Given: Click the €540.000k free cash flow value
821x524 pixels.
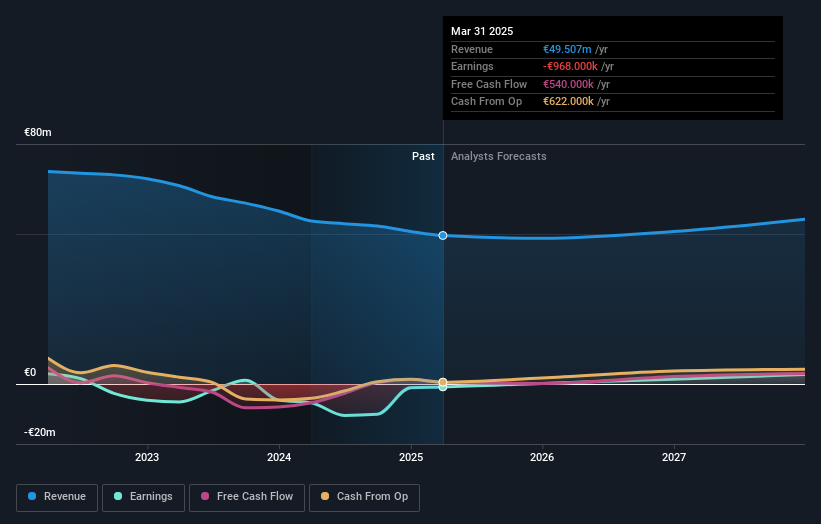Looking at the screenshot, I should 568,84.
